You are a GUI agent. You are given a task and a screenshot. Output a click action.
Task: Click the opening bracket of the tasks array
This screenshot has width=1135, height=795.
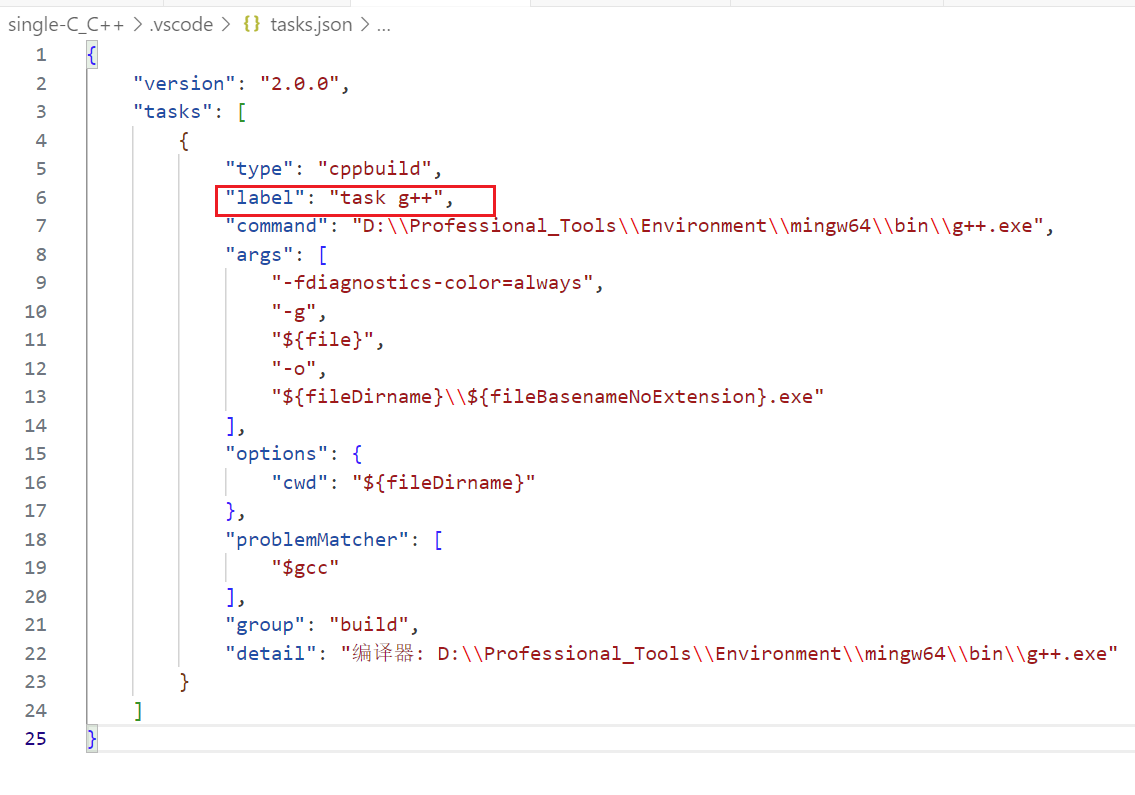(x=241, y=112)
